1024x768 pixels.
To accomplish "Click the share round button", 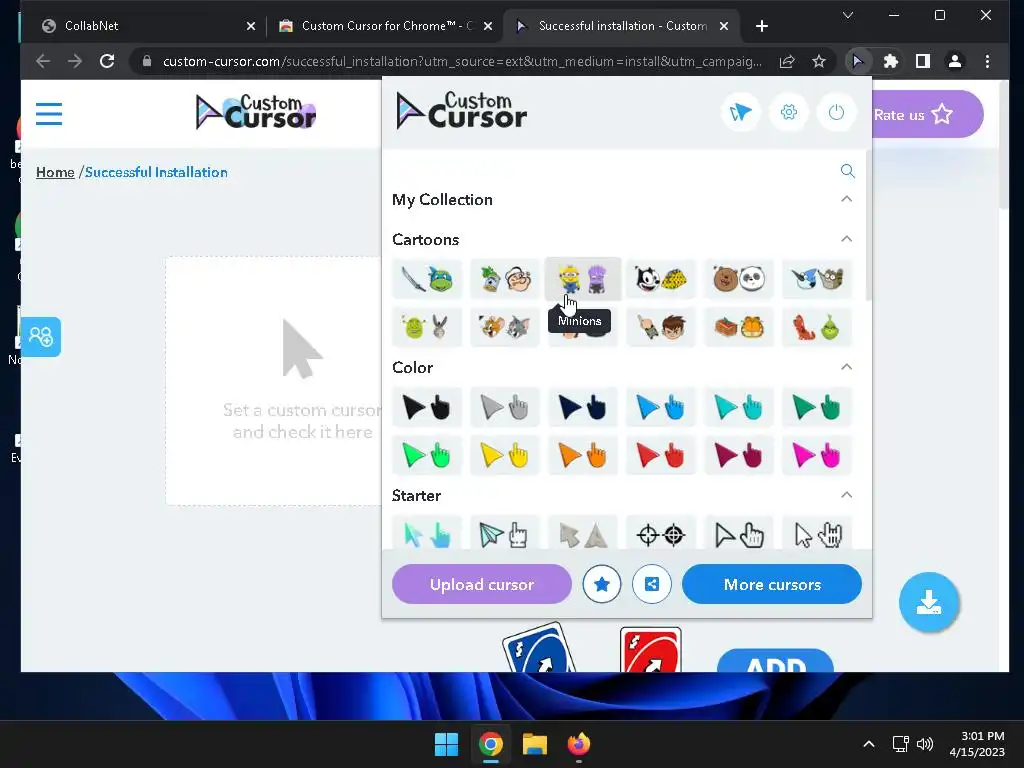I will point(652,584).
